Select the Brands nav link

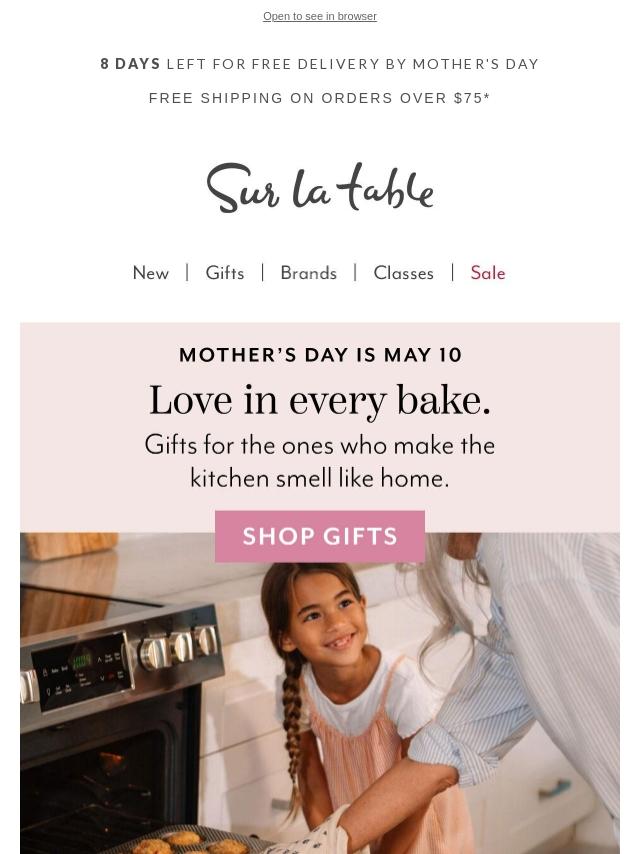308,273
